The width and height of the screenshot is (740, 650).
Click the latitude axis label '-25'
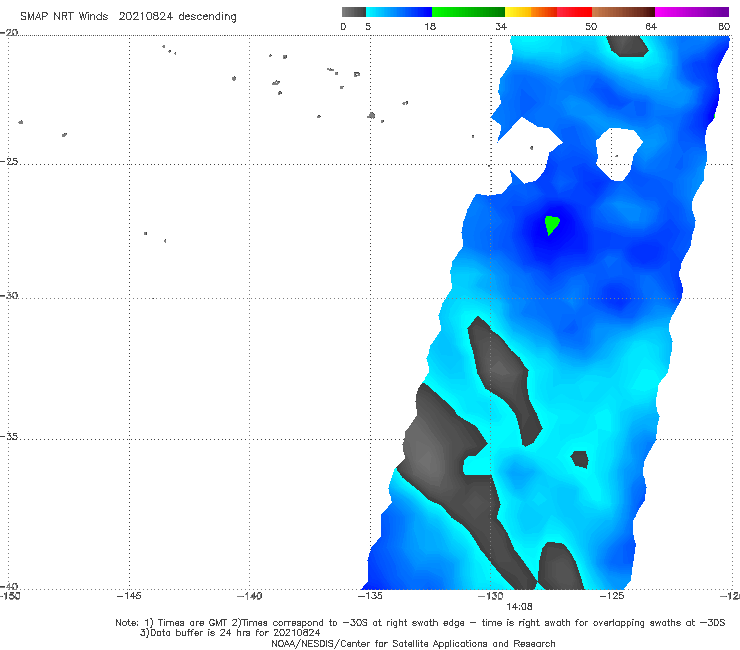tap(9, 161)
